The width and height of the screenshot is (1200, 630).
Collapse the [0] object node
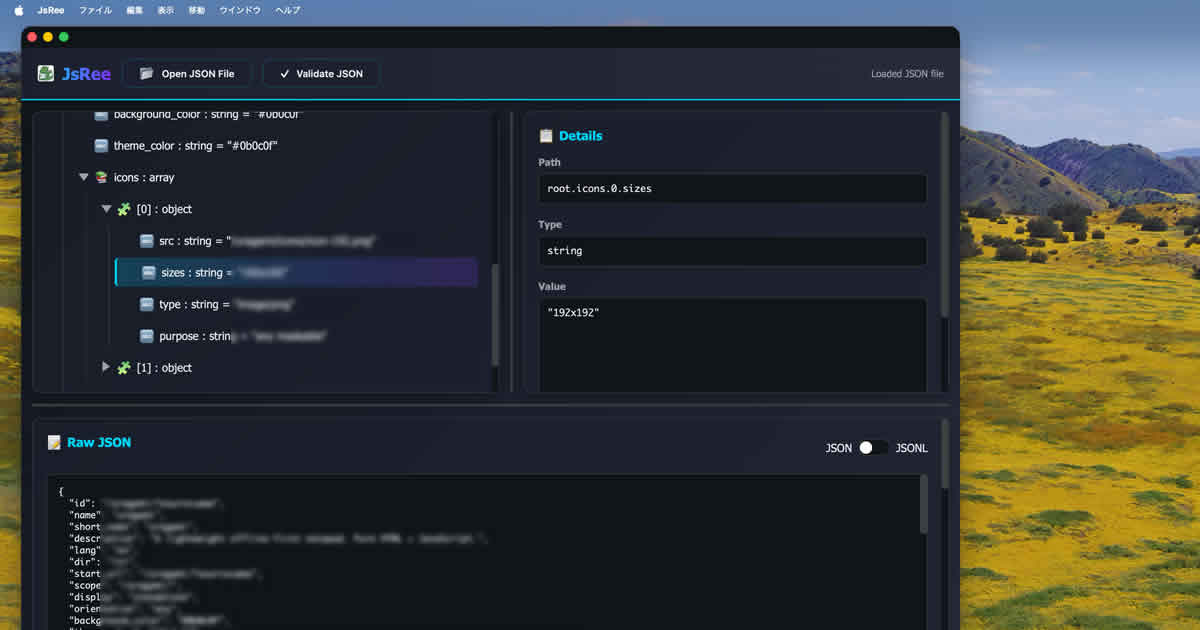[106, 209]
